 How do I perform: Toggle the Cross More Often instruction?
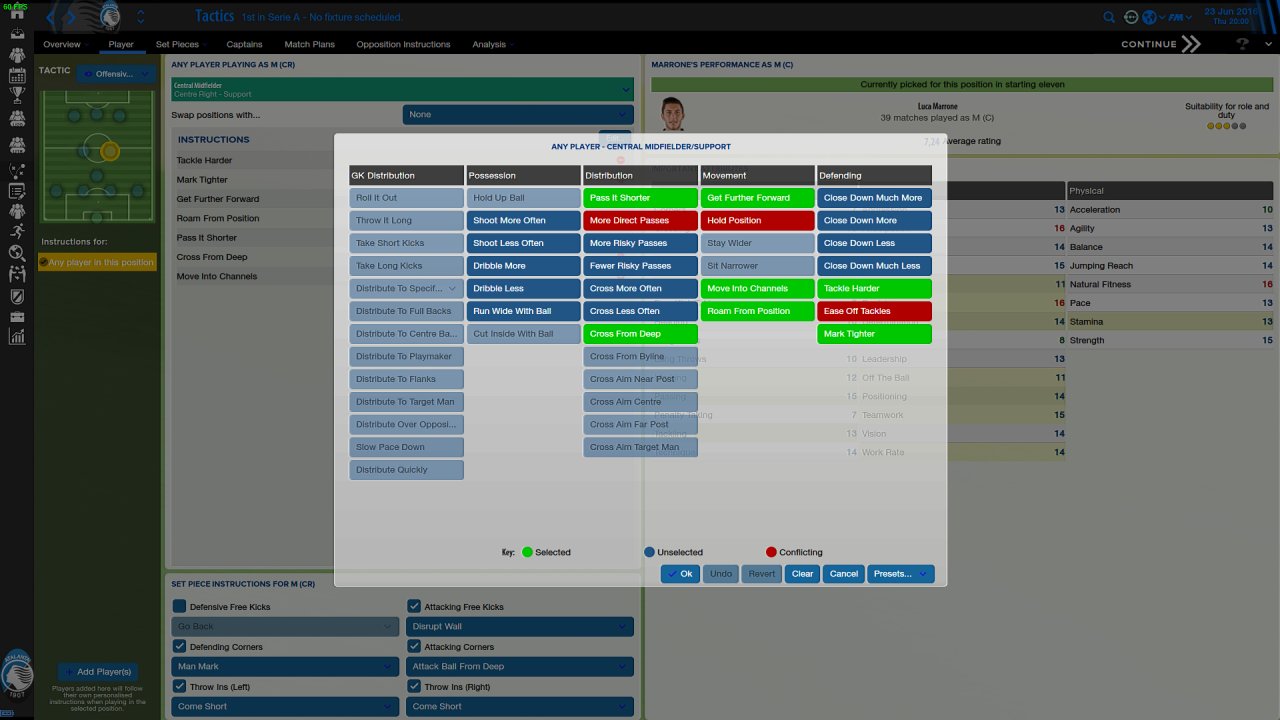[x=640, y=289]
